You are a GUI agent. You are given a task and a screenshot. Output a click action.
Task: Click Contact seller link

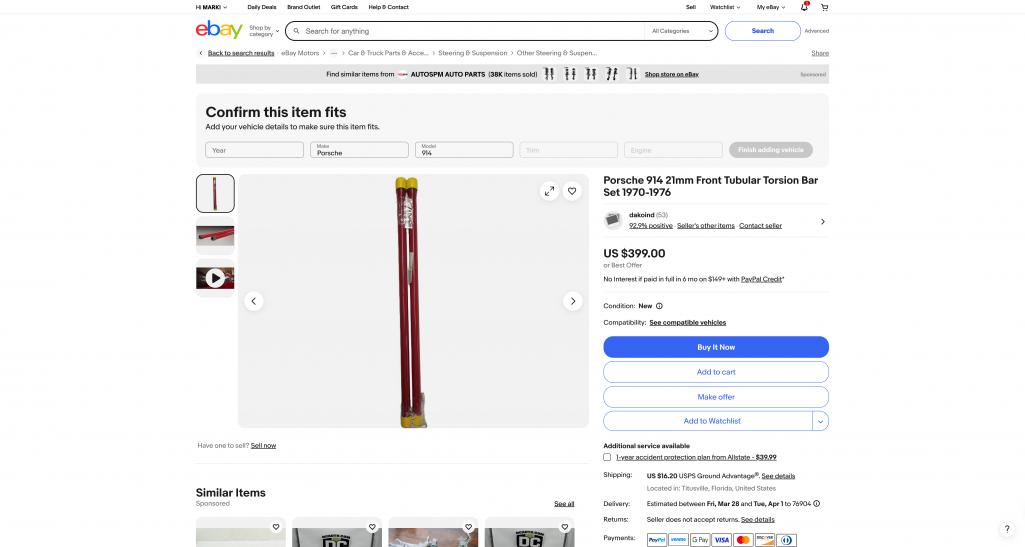760,225
